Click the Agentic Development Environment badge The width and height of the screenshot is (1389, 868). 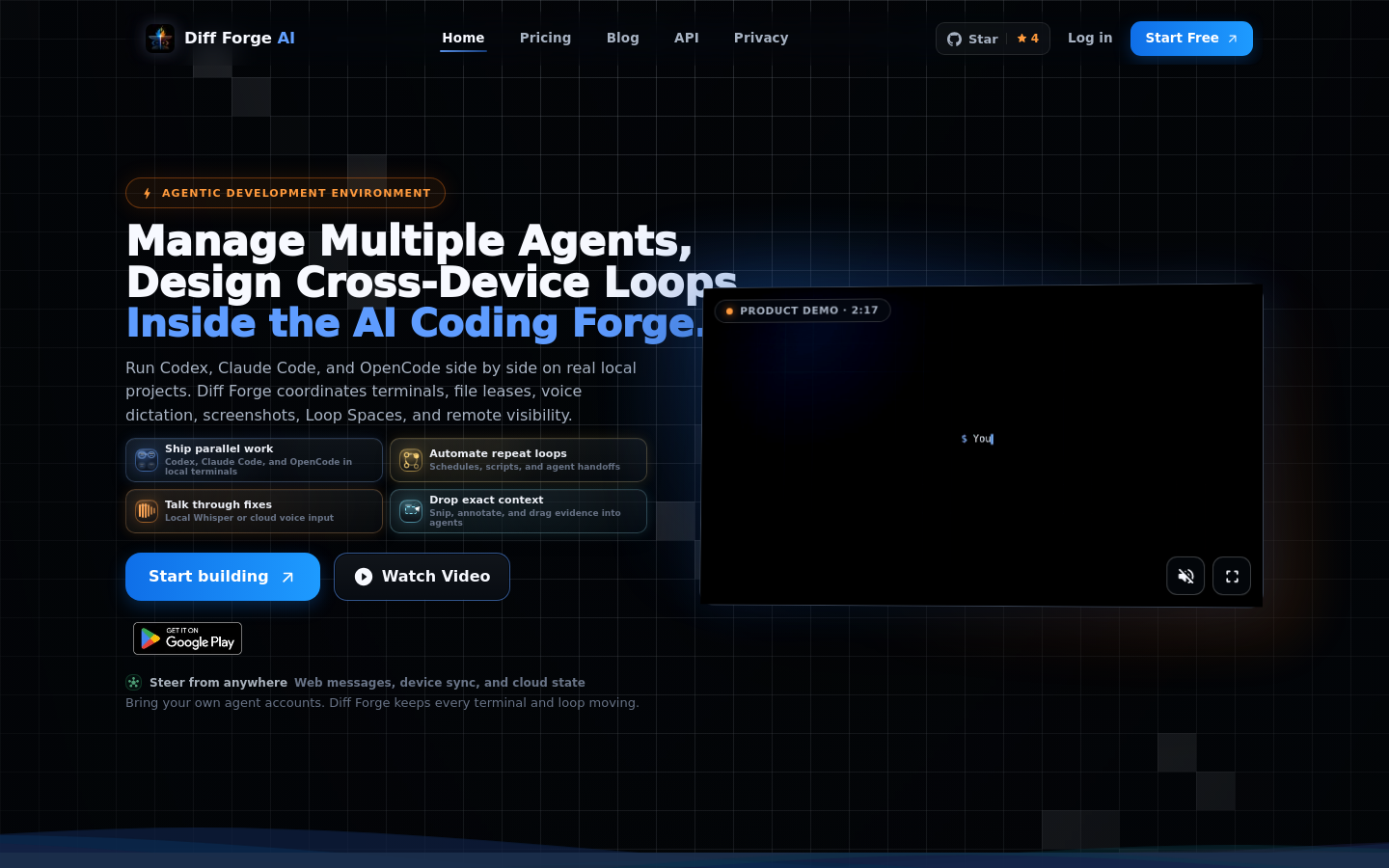click(x=286, y=193)
